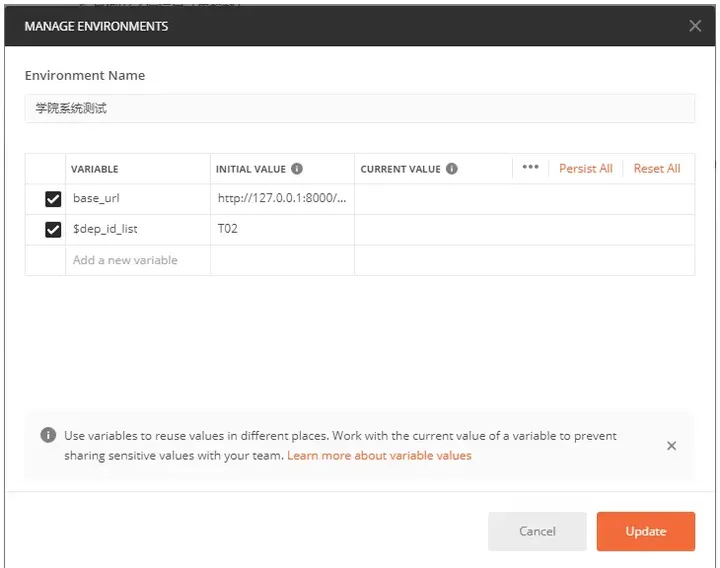Click the Initial Value info icon

pos(297,169)
